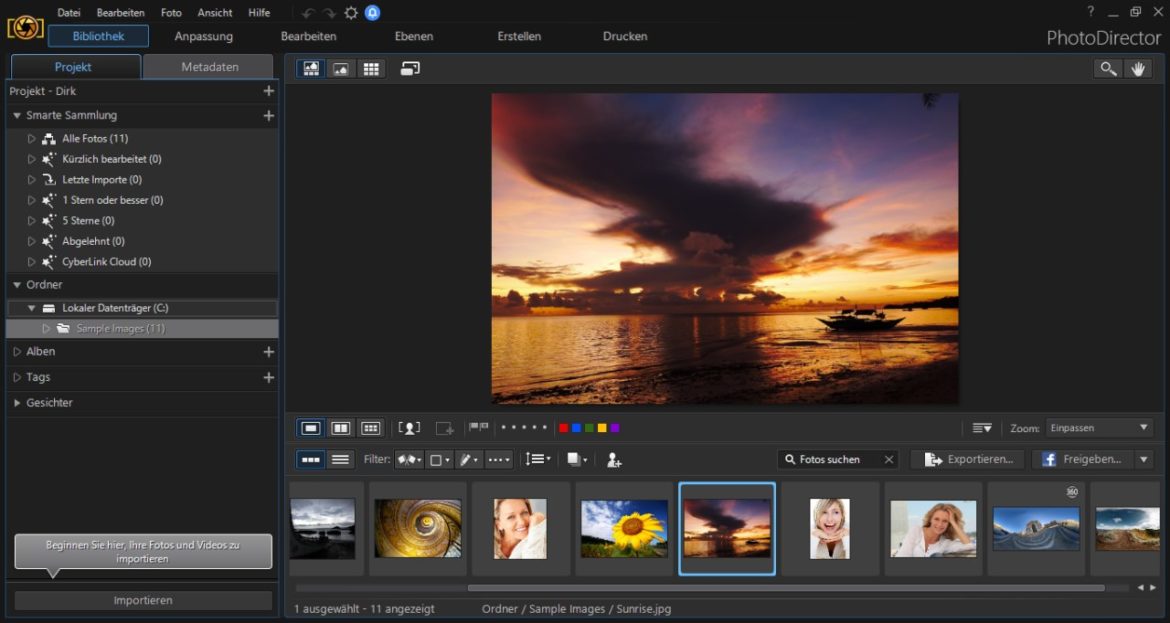Screen dimensions: 1170x623
Task: Clear the photo search field
Action: (889, 460)
